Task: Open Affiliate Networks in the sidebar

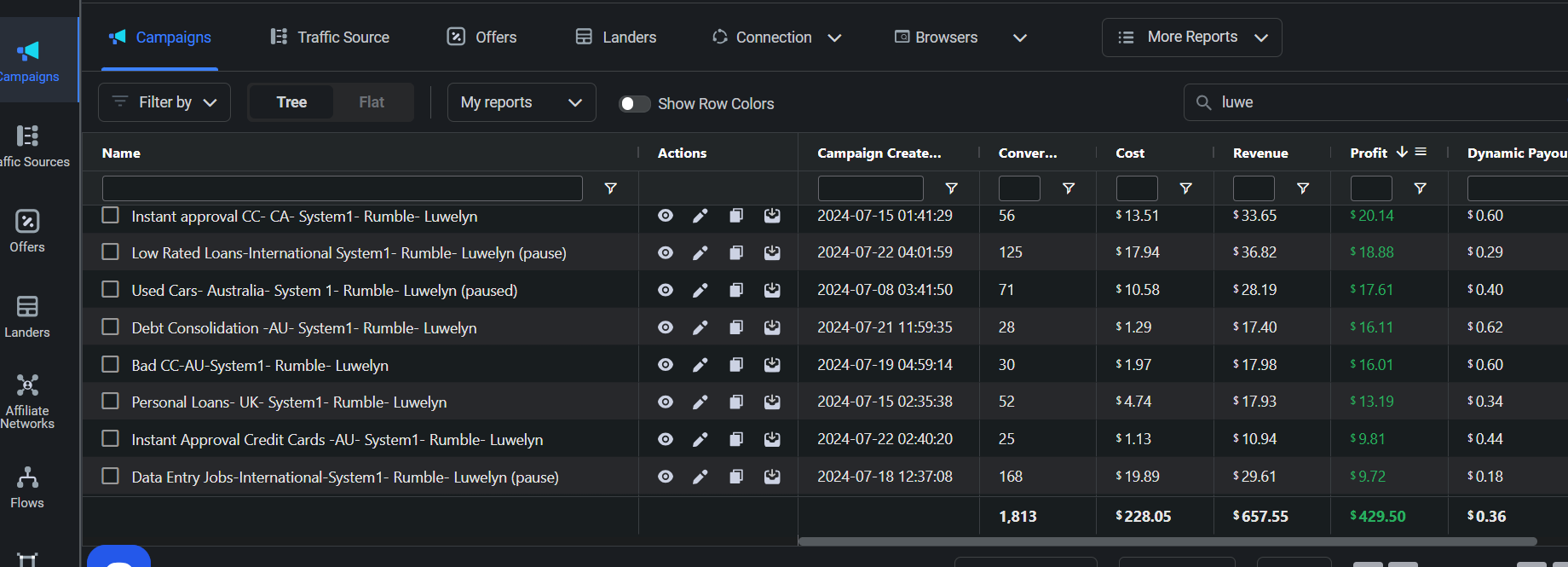Action: (27, 401)
